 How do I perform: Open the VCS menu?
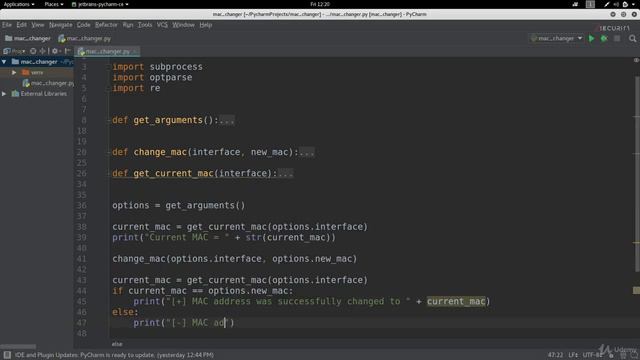click(x=162, y=25)
